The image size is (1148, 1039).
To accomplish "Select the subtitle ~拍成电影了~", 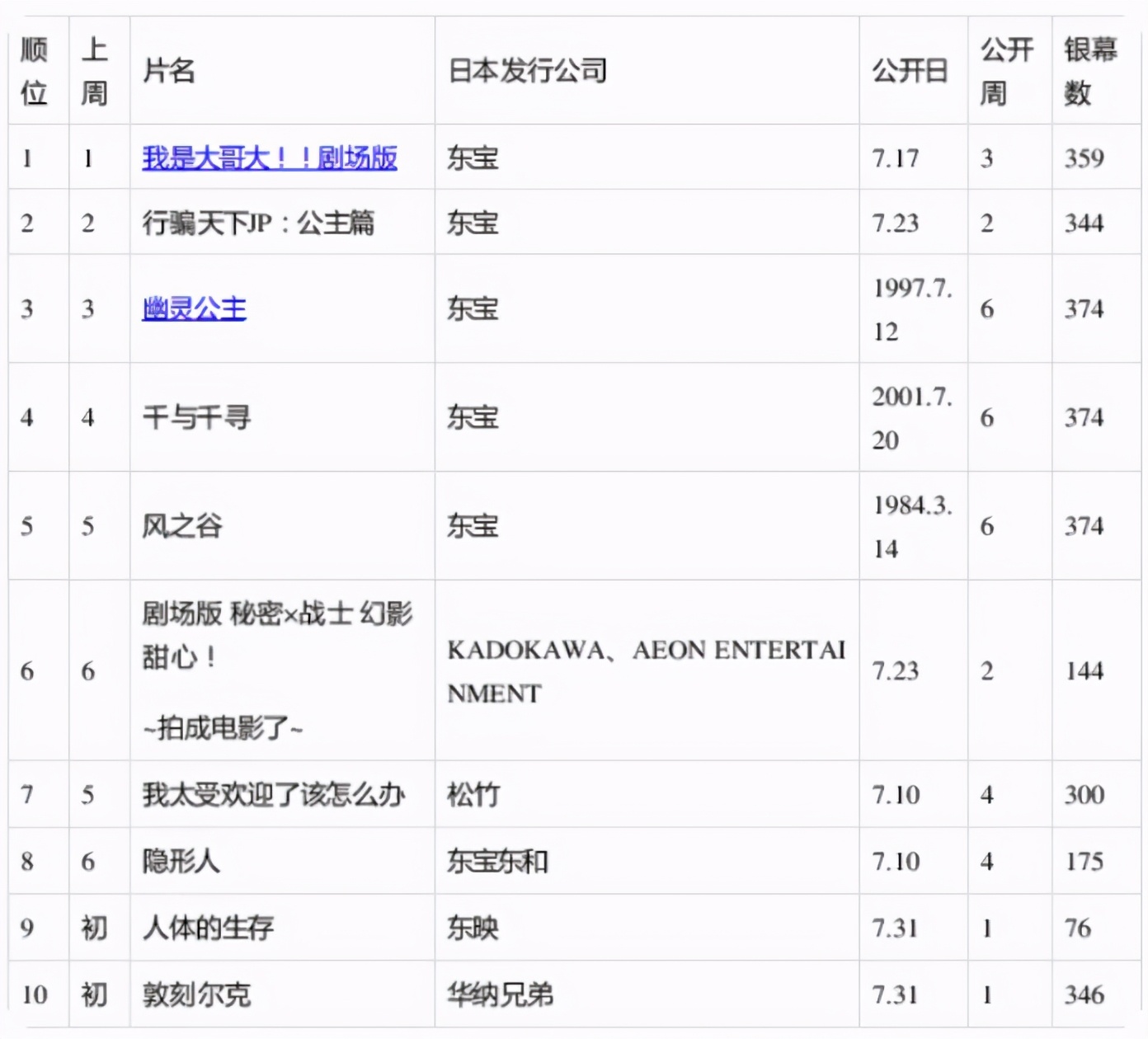I will pyautogui.click(x=223, y=728).
